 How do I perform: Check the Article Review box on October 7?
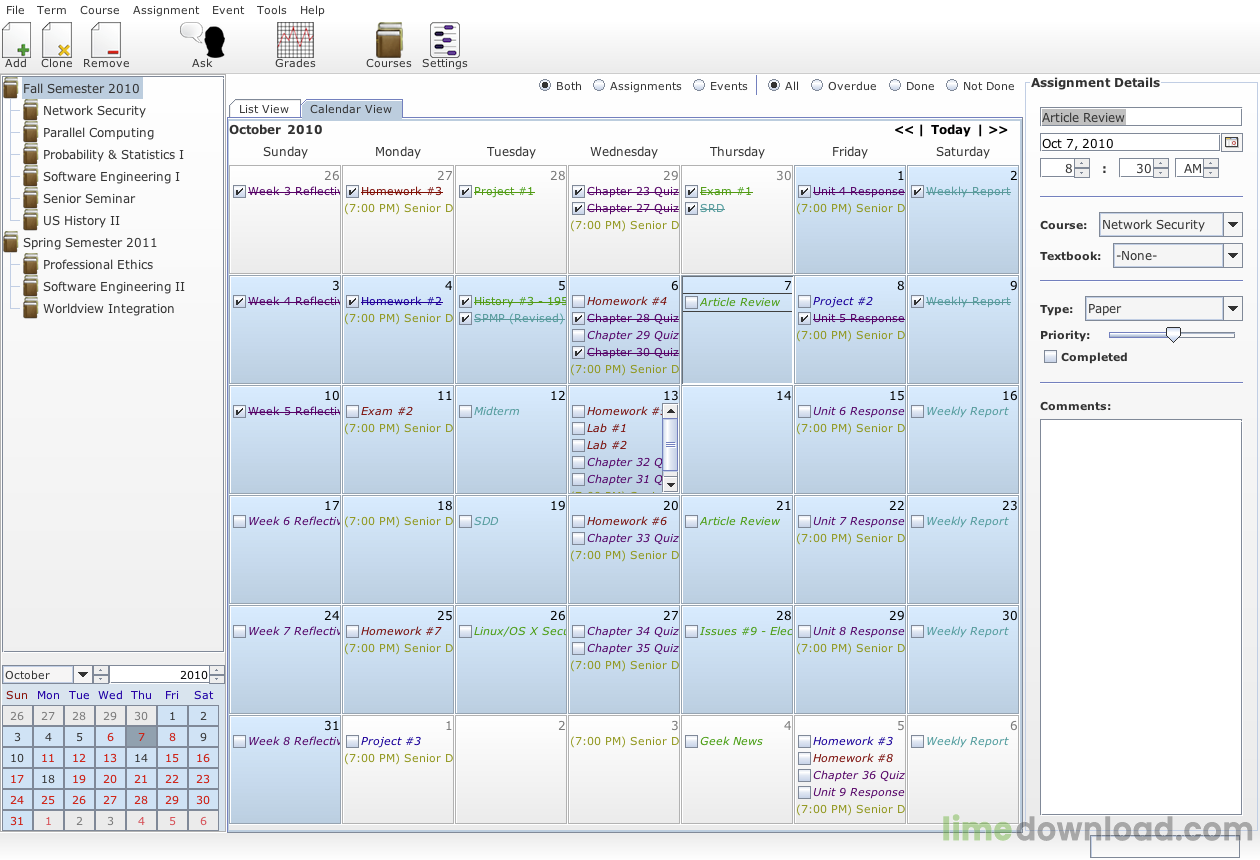point(691,302)
